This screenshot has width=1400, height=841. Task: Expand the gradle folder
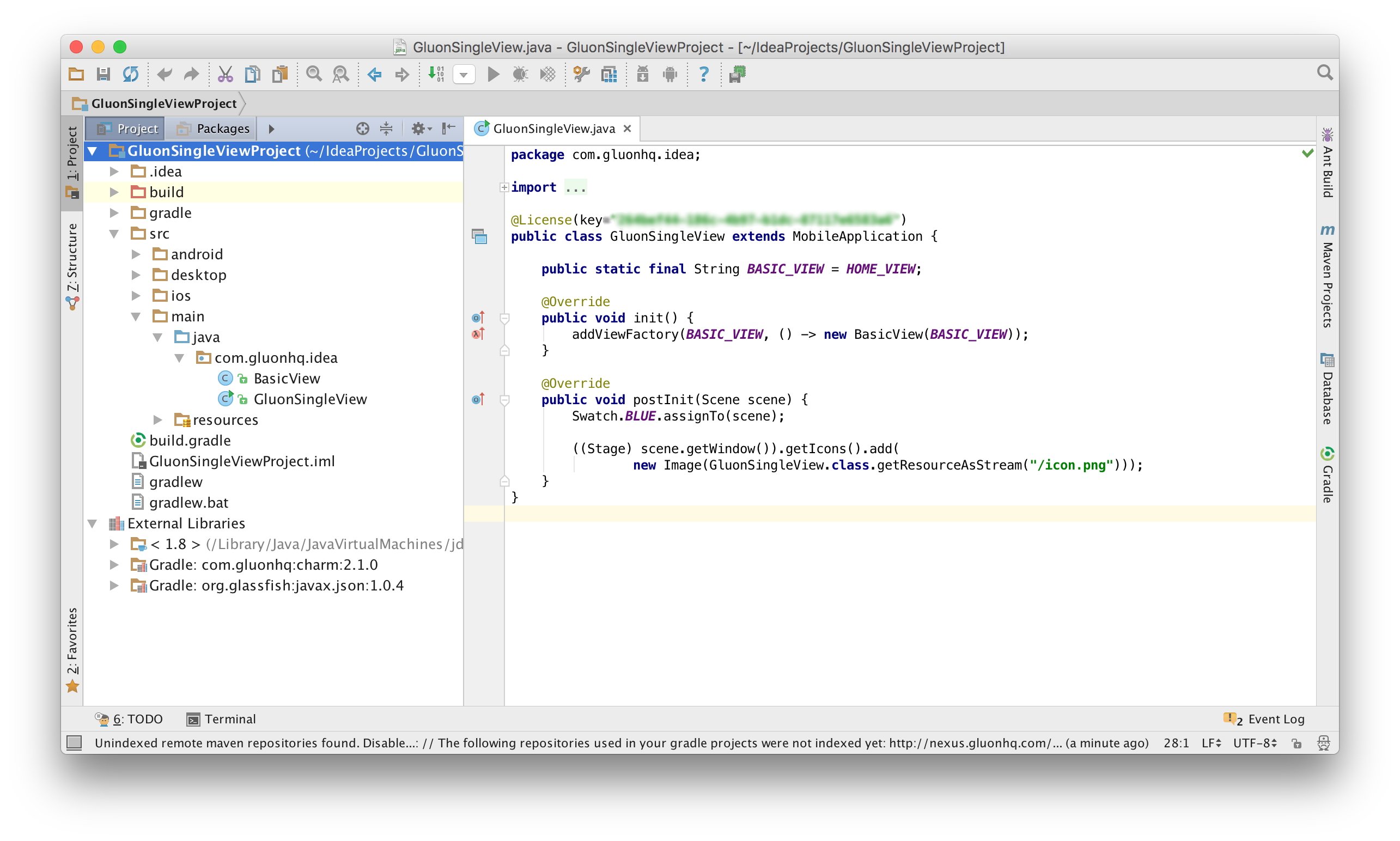pyautogui.click(x=114, y=212)
